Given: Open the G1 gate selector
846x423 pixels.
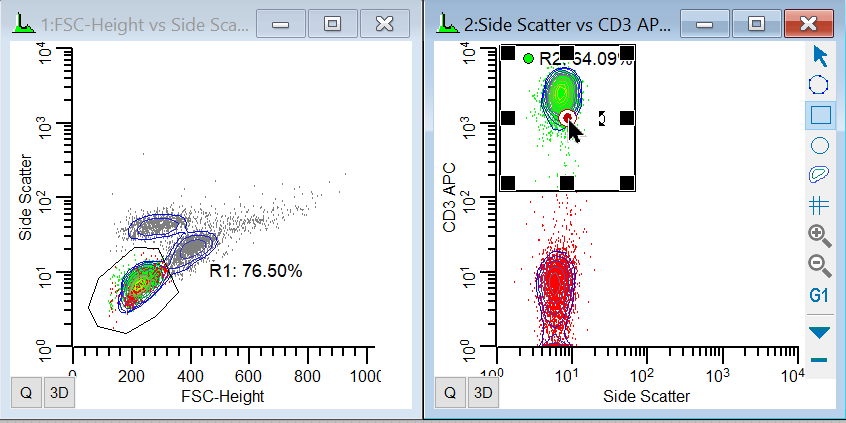Looking at the screenshot, I should pyautogui.click(x=820, y=296).
